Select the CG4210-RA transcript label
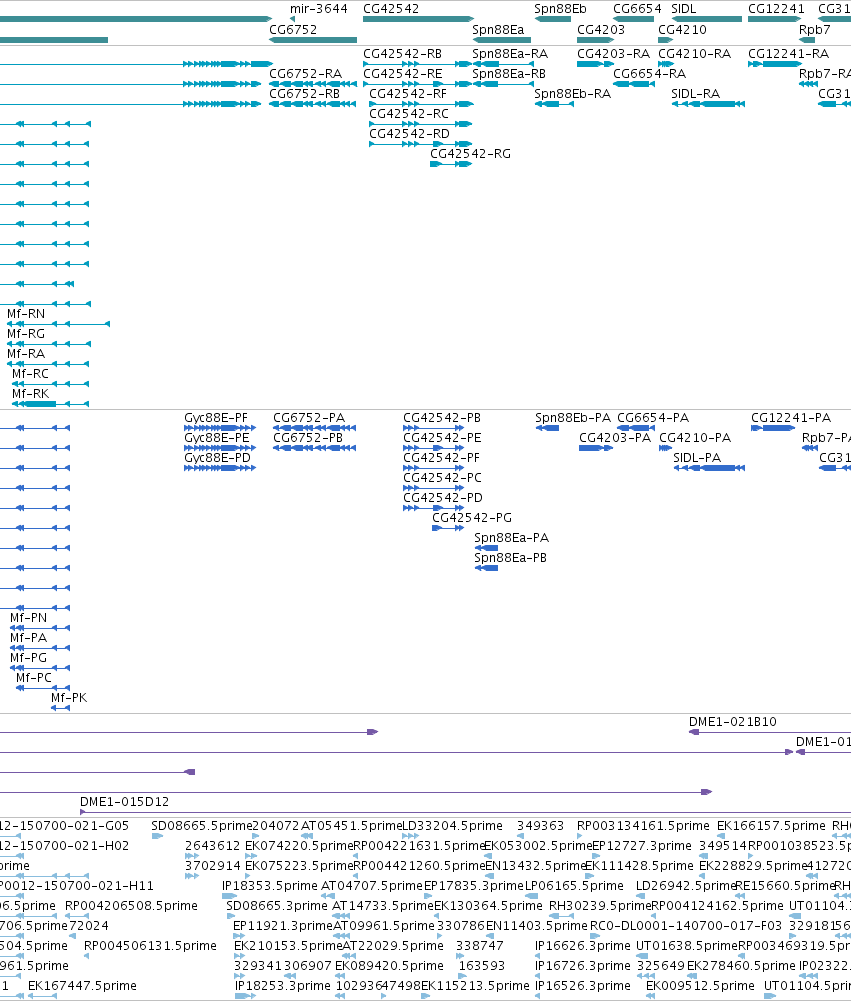851x1001 pixels. (x=694, y=54)
